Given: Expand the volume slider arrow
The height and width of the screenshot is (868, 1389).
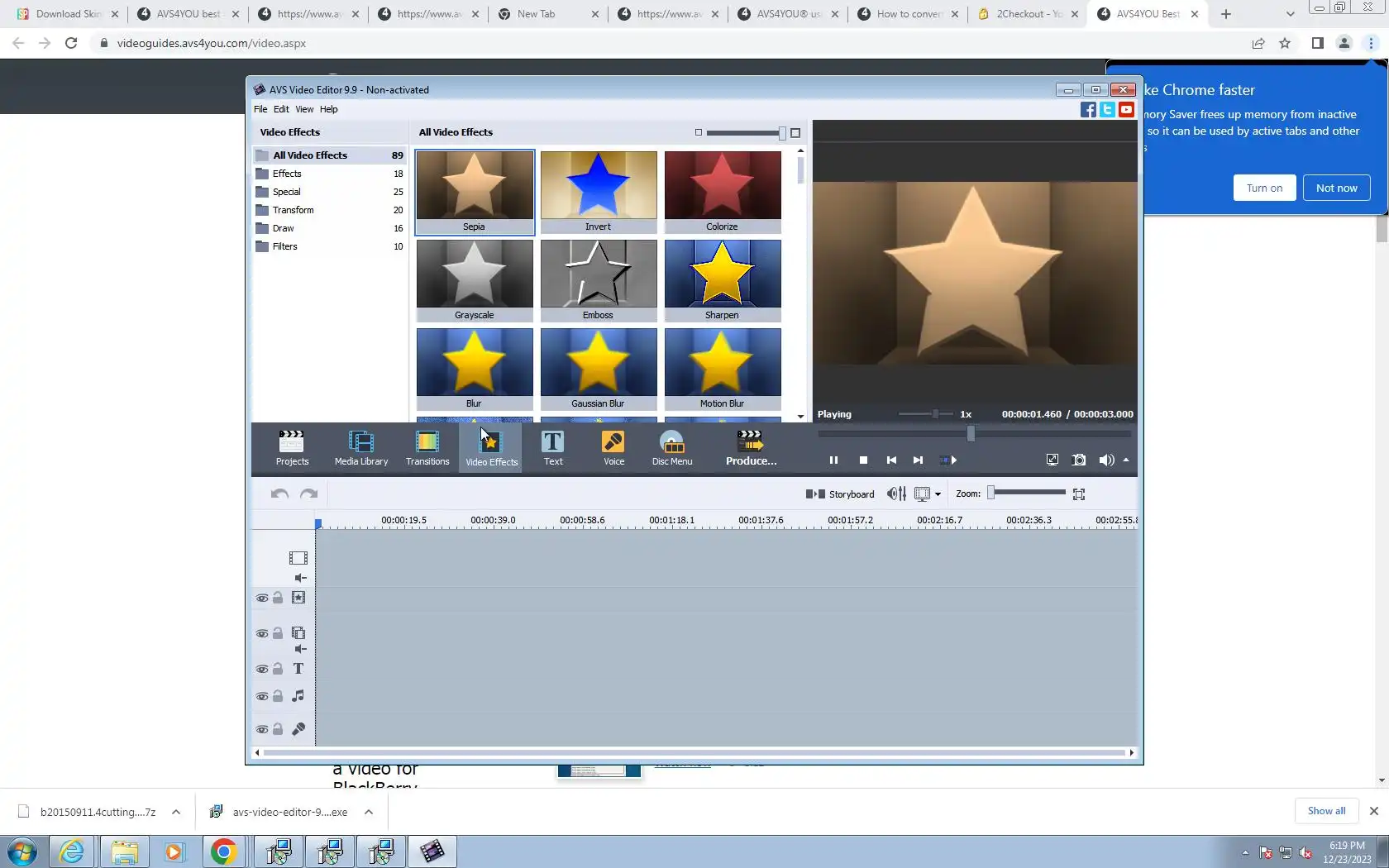Looking at the screenshot, I should [x=1126, y=460].
